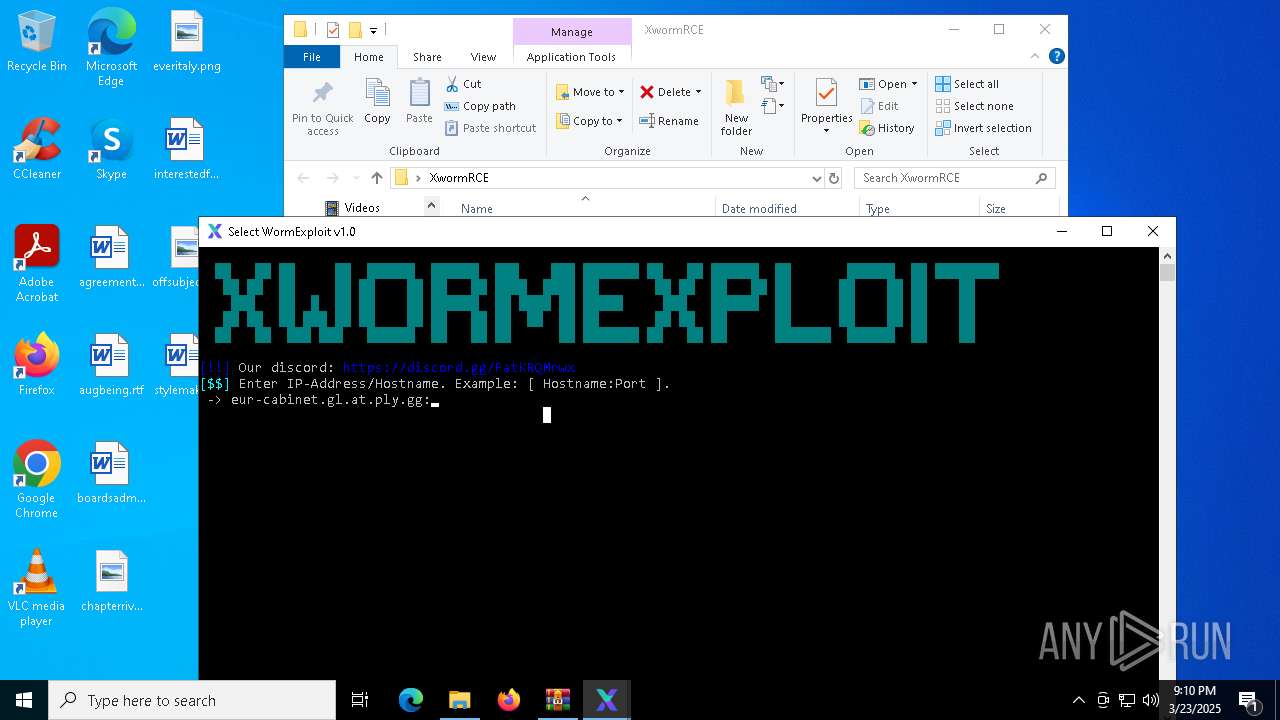Switch to the View ribbon tab

click(483, 57)
